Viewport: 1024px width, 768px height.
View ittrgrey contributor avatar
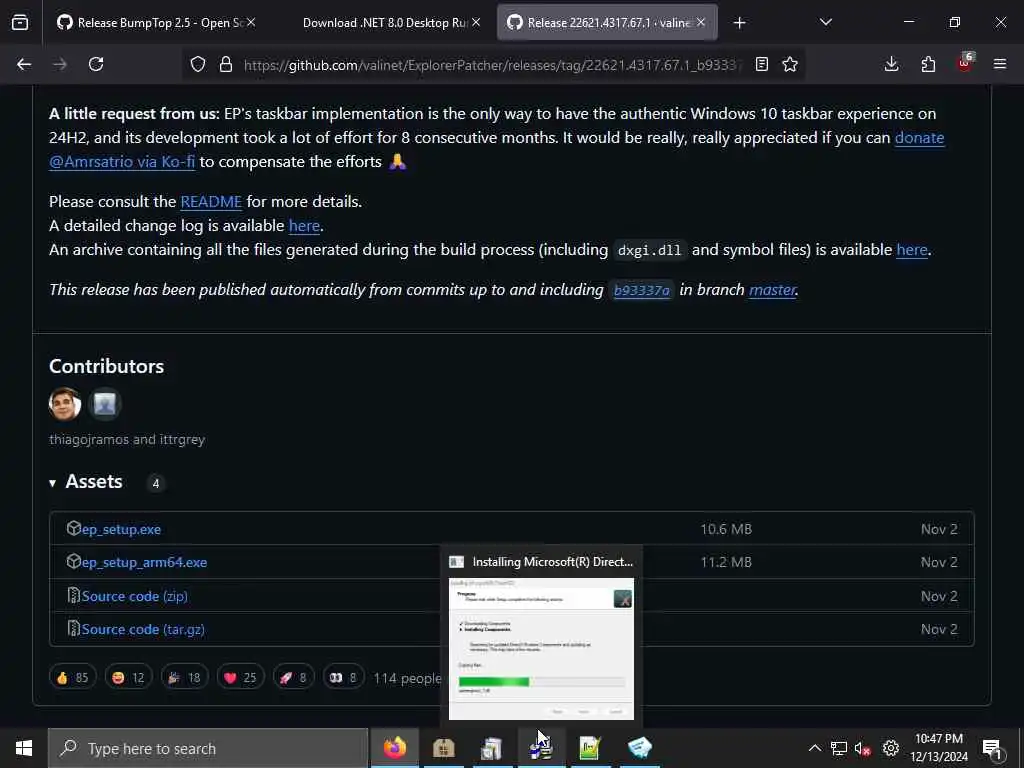[x=104, y=404]
